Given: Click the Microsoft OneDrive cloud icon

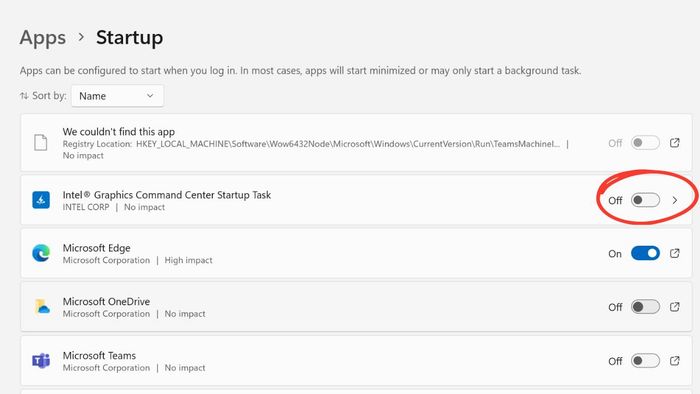Looking at the screenshot, I should (x=42, y=307).
